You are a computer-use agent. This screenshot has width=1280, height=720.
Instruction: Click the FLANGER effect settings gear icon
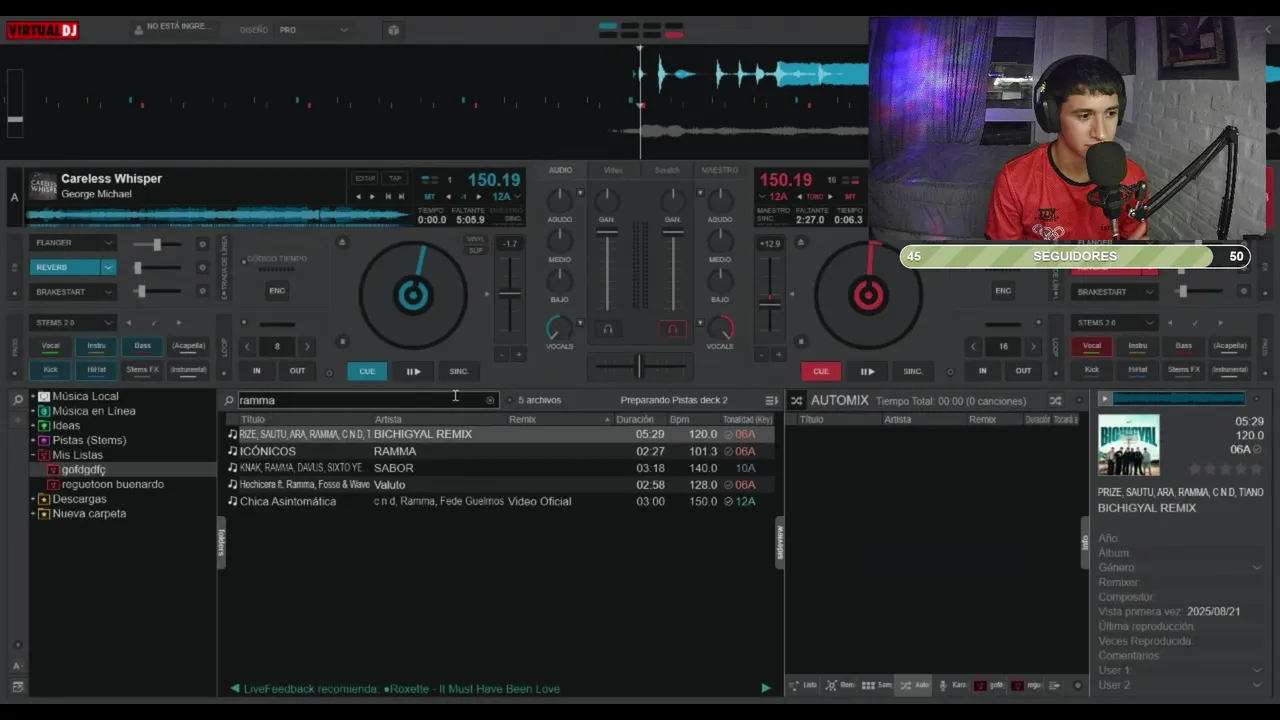point(202,243)
